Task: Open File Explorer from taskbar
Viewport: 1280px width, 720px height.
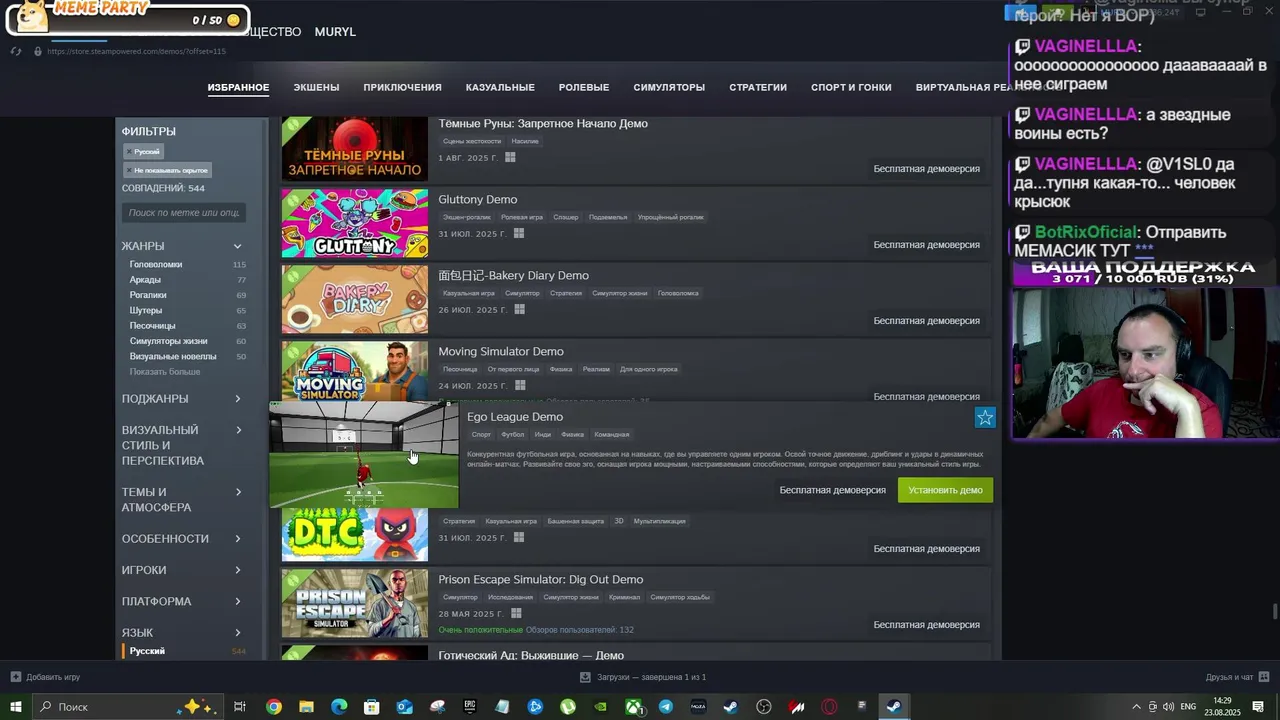Action: tap(306, 707)
